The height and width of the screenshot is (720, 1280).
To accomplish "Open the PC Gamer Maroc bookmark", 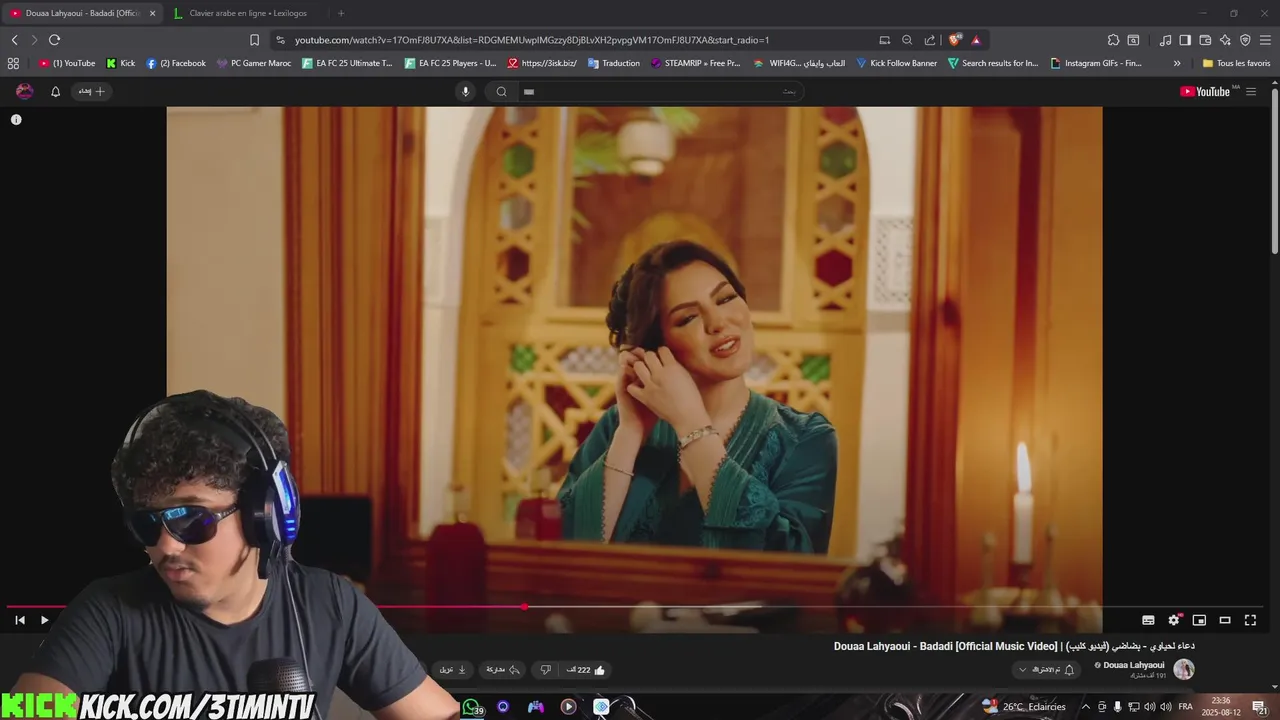I will (x=254, y=63).
